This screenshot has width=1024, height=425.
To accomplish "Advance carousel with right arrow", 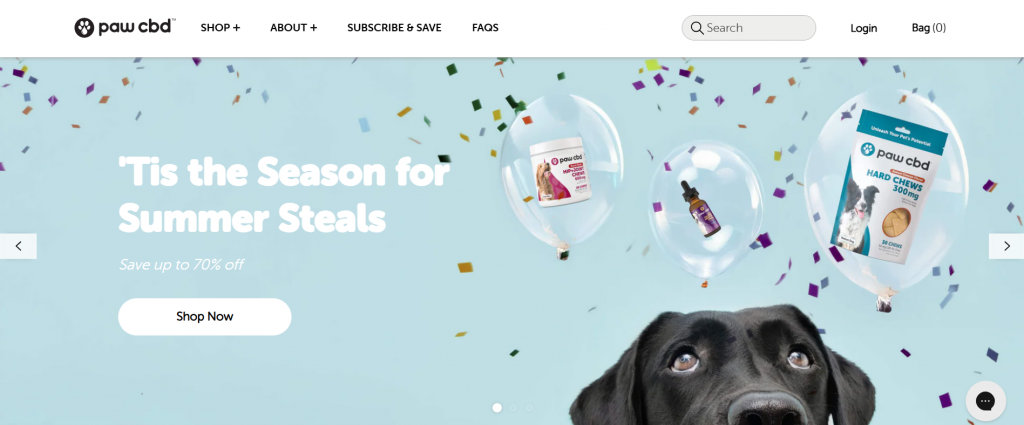I will tap(1006, 246).
